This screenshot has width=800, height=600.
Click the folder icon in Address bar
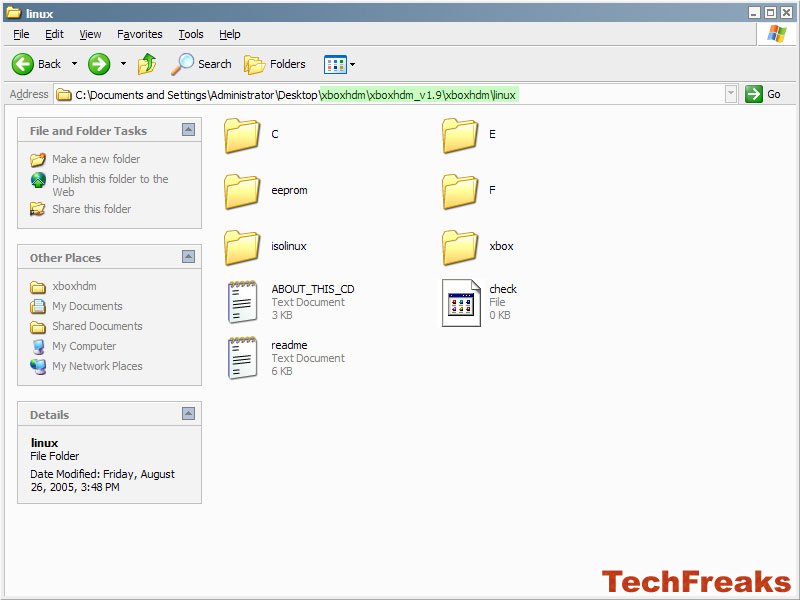pyautogui.click(x=64, y=95)
